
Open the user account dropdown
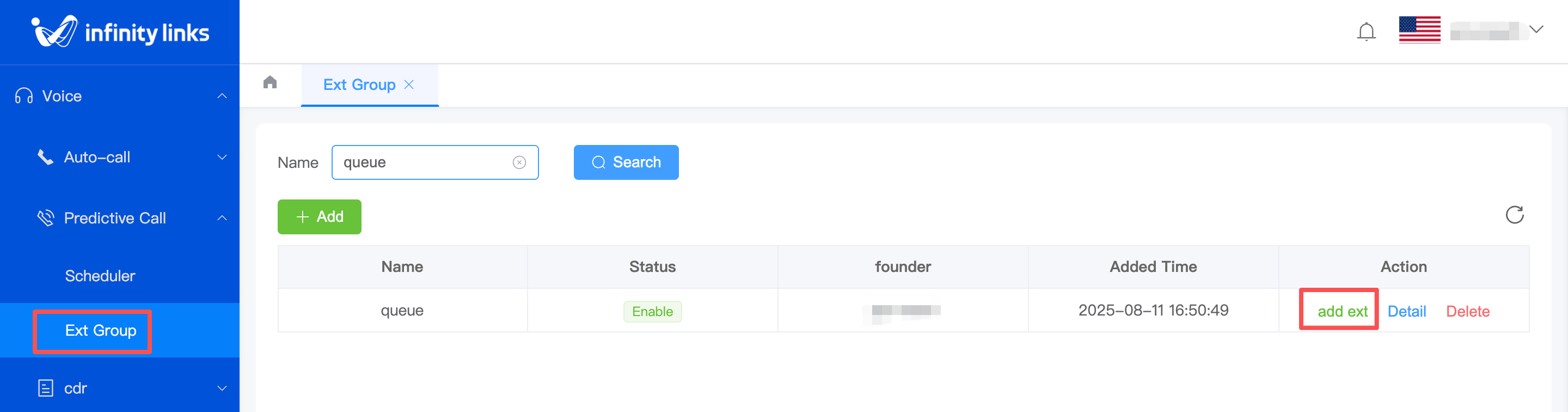click(x=1536, y=30)
